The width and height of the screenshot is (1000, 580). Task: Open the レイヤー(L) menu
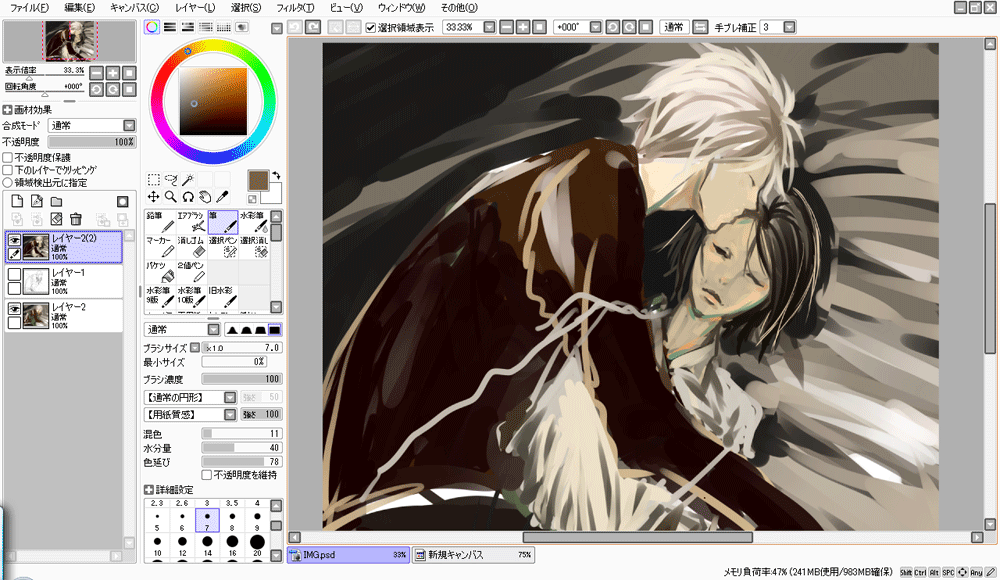point(195,8)
